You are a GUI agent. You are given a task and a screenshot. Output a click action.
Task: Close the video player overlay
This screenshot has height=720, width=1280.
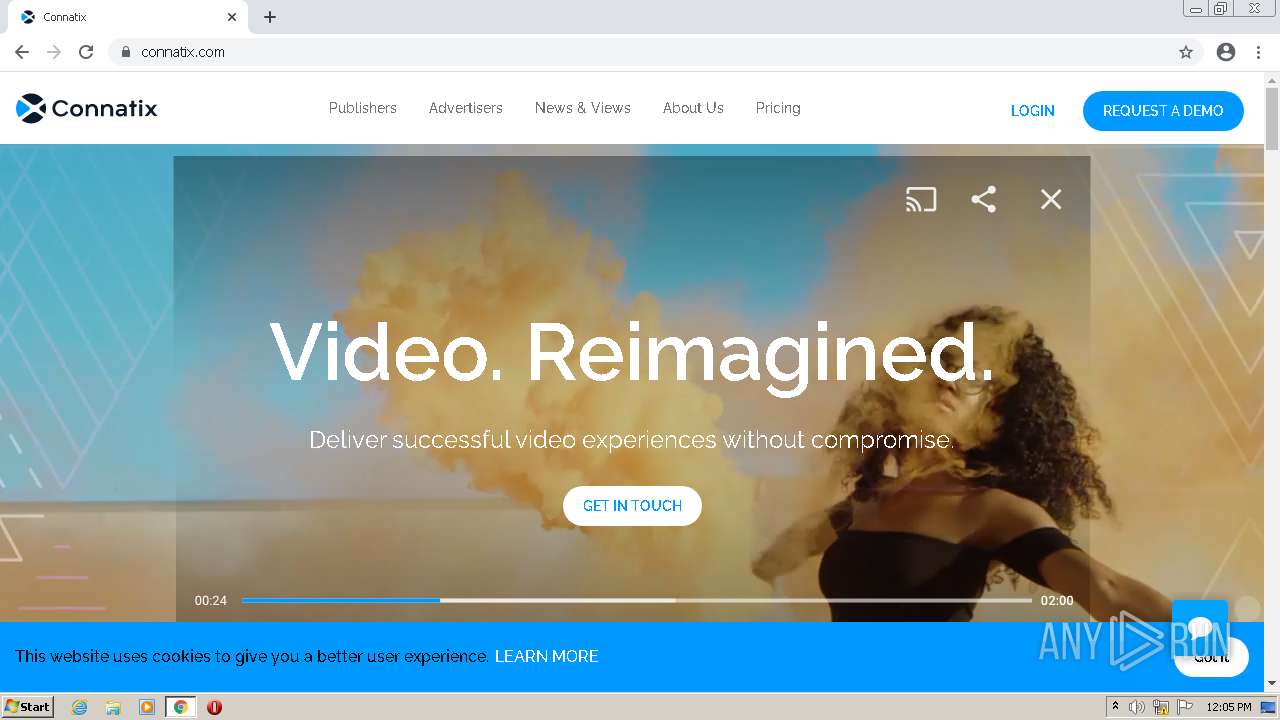[1051, 199]
